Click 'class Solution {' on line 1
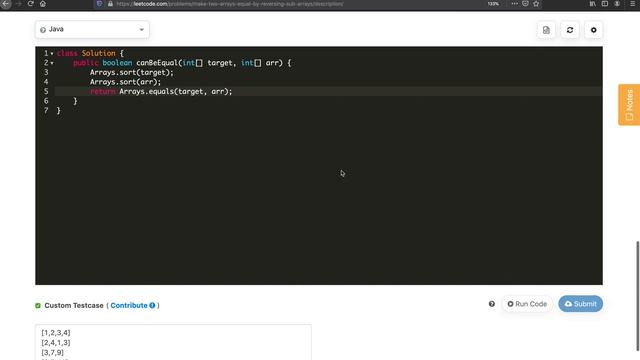This screenshot has height=360, width=640. coord(90,53)
